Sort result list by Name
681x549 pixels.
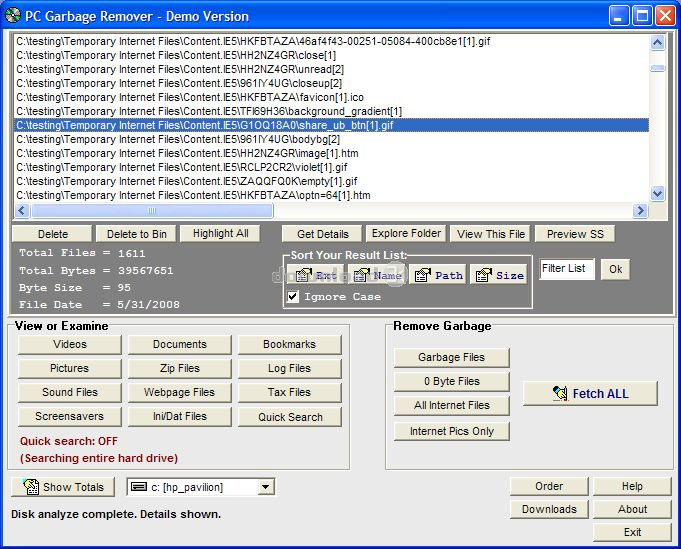(x=377, y=275)
